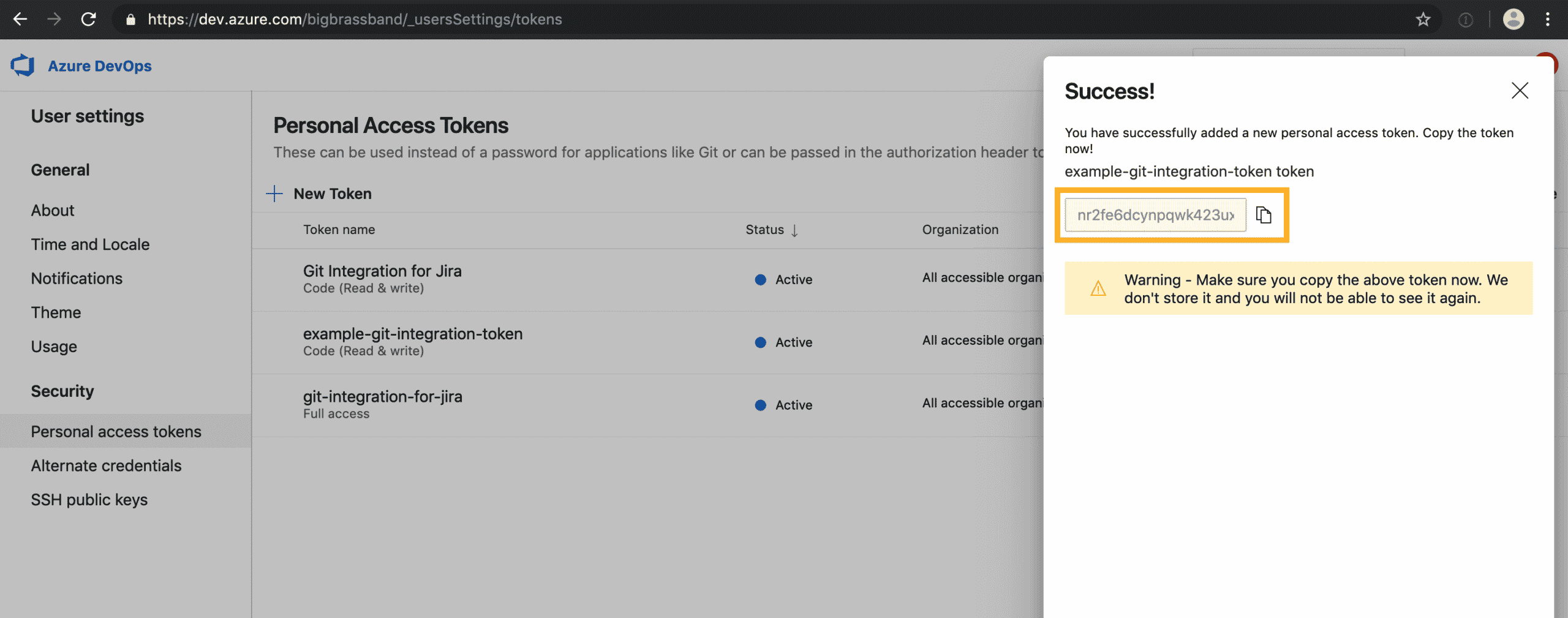Click the warning triangle icon
The height and width of the screenshot is (618, 1568).
1098,288
